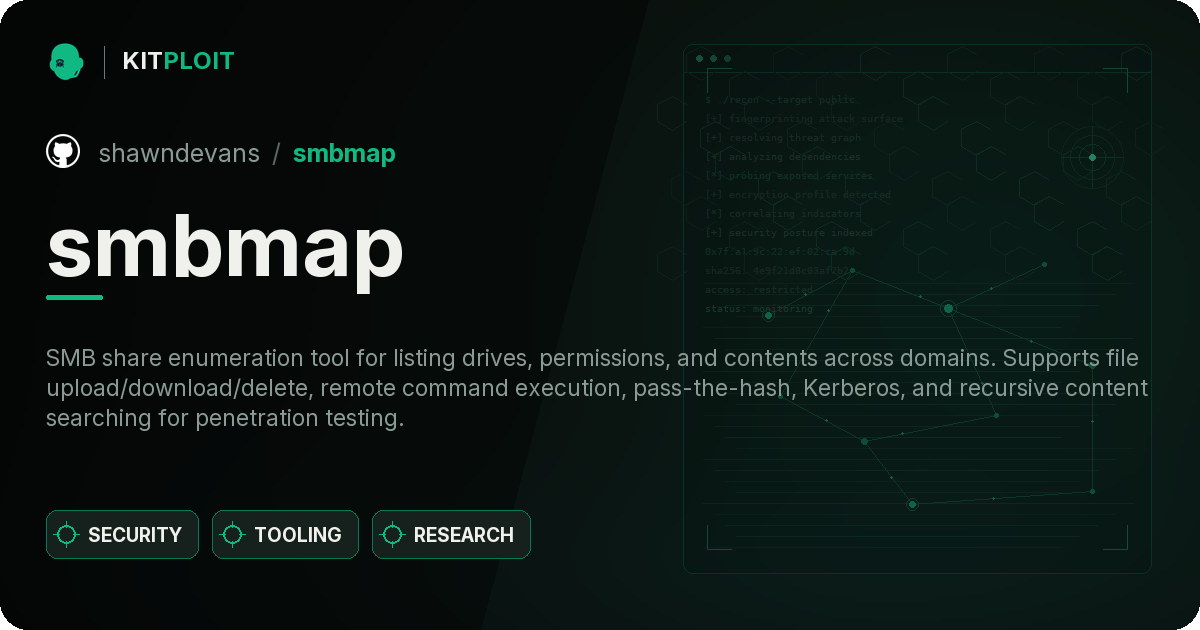Click the crosshair icon in SECURITY badge
This screenshot has height=630, width=1200.
point(67,535)
